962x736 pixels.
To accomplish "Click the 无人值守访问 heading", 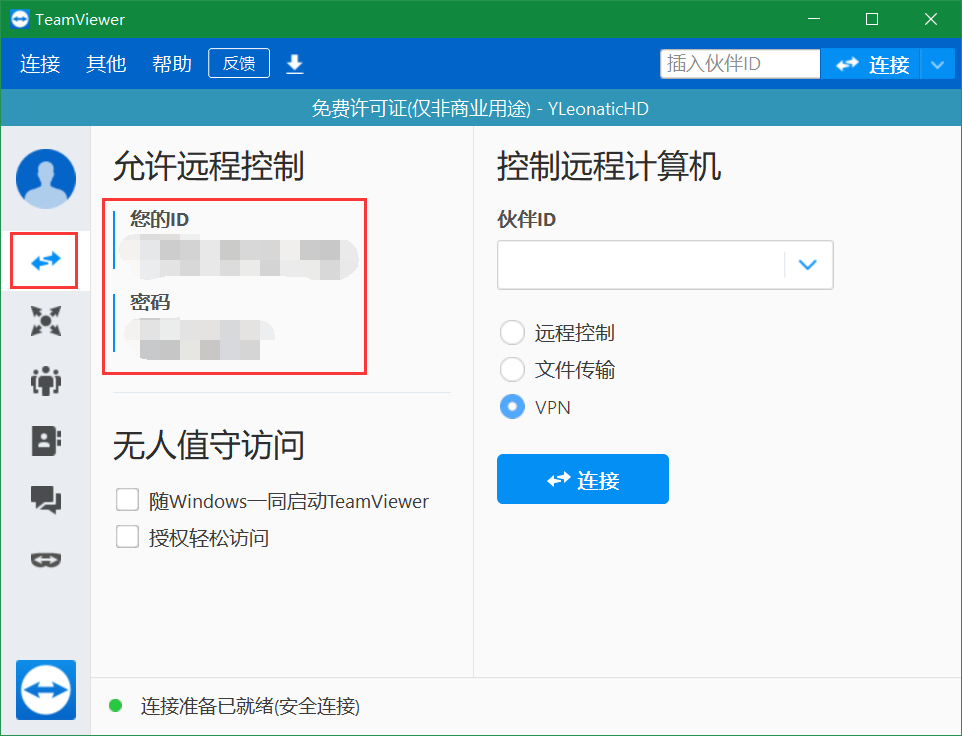I will tap(209, 445).
